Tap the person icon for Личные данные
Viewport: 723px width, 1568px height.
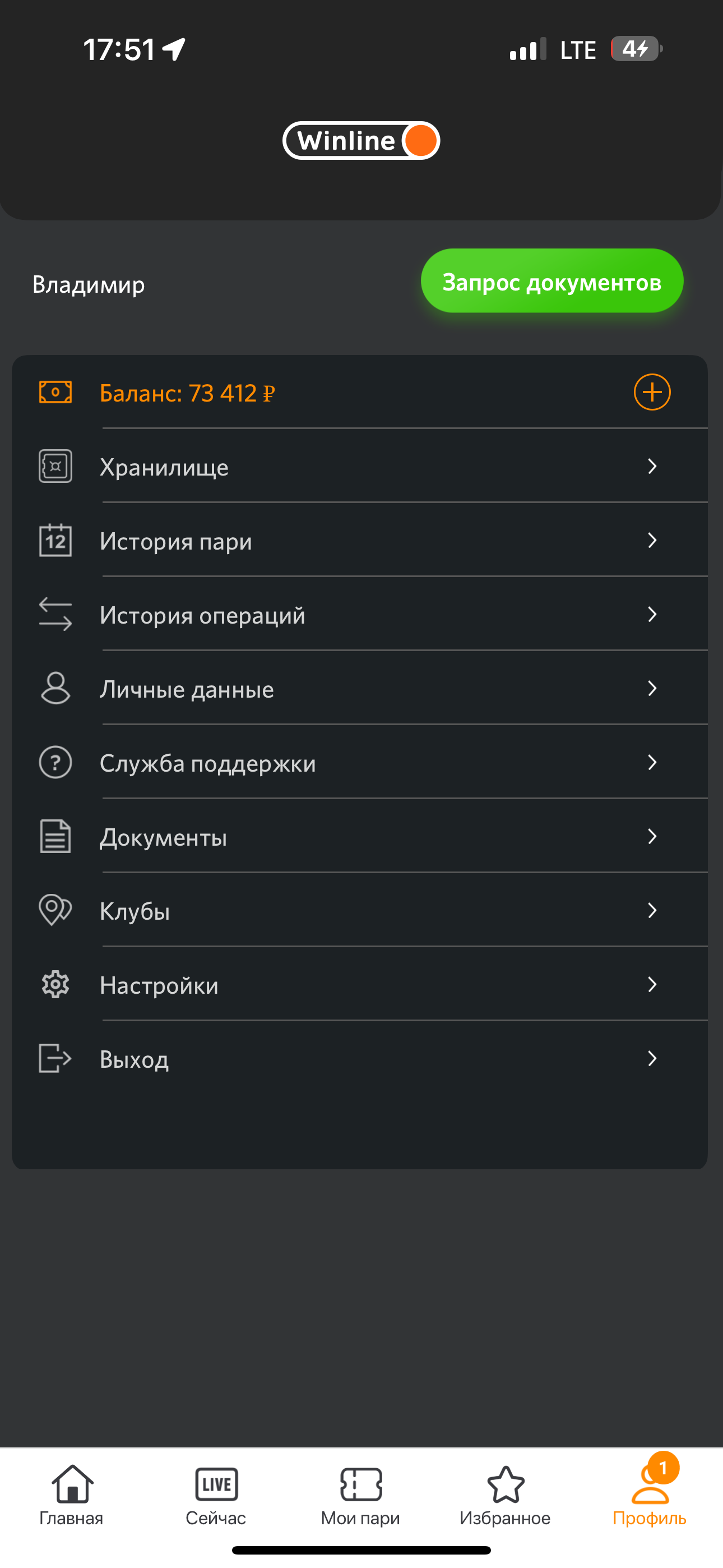point(55,689)
